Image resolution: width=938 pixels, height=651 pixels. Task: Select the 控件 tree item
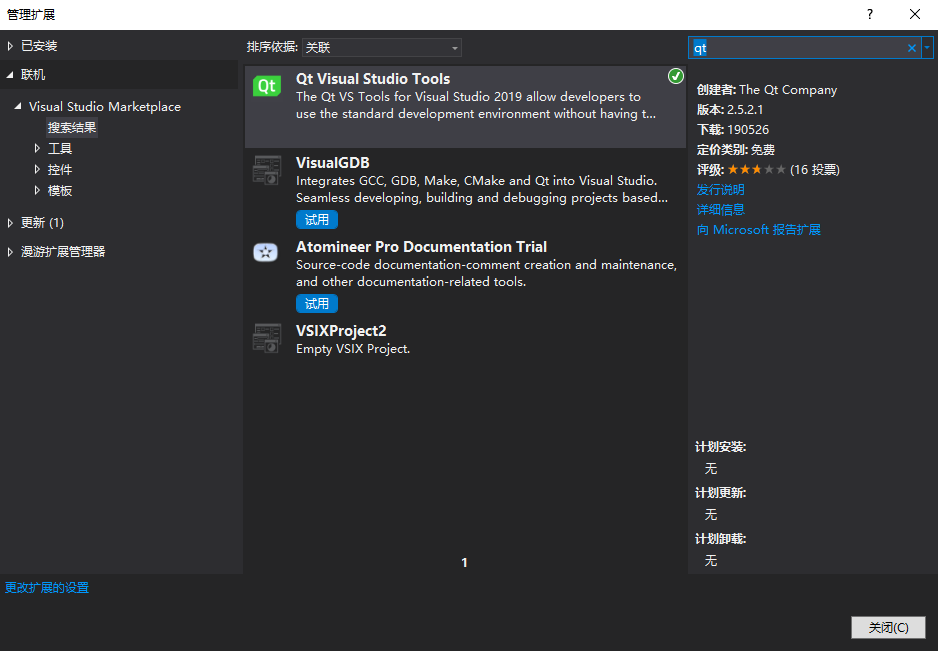(60, 170)
